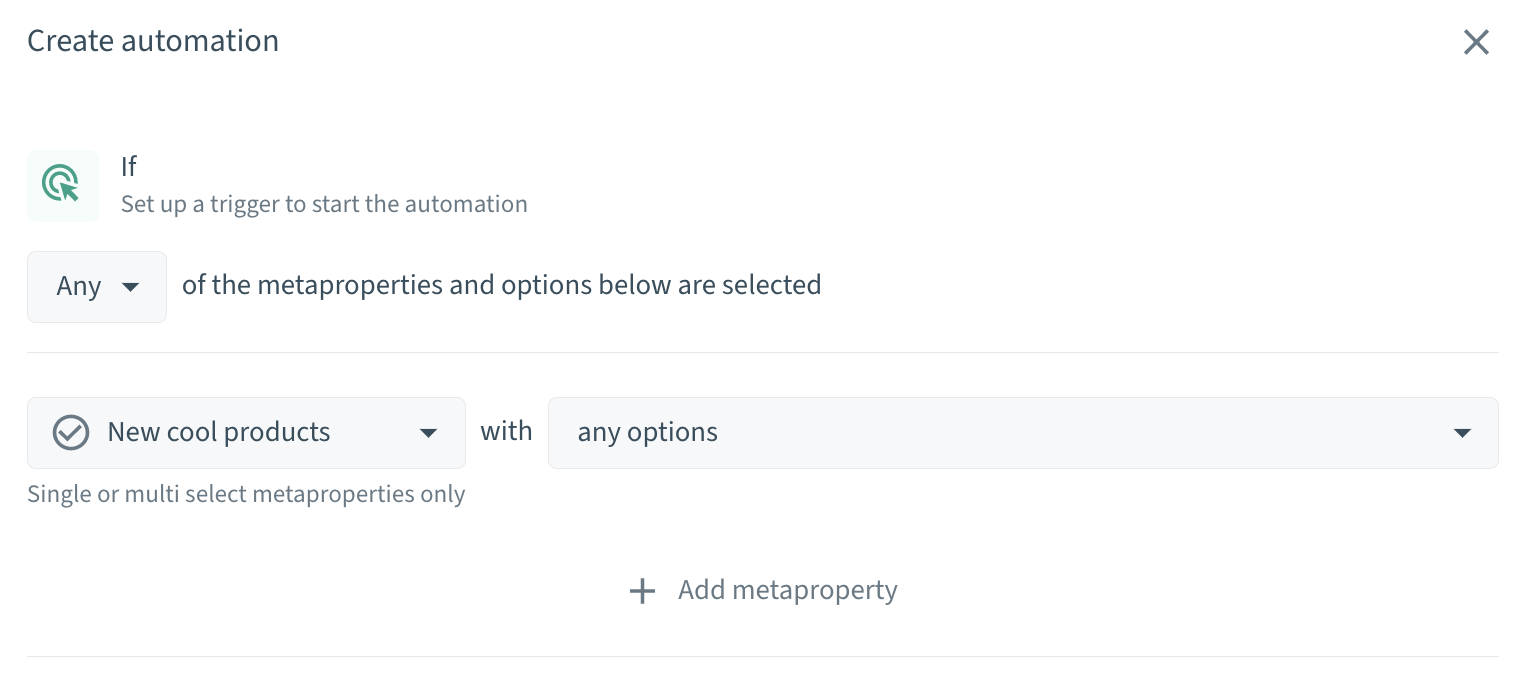Click the plus icon beside Add metaproperty

(642, 591)
